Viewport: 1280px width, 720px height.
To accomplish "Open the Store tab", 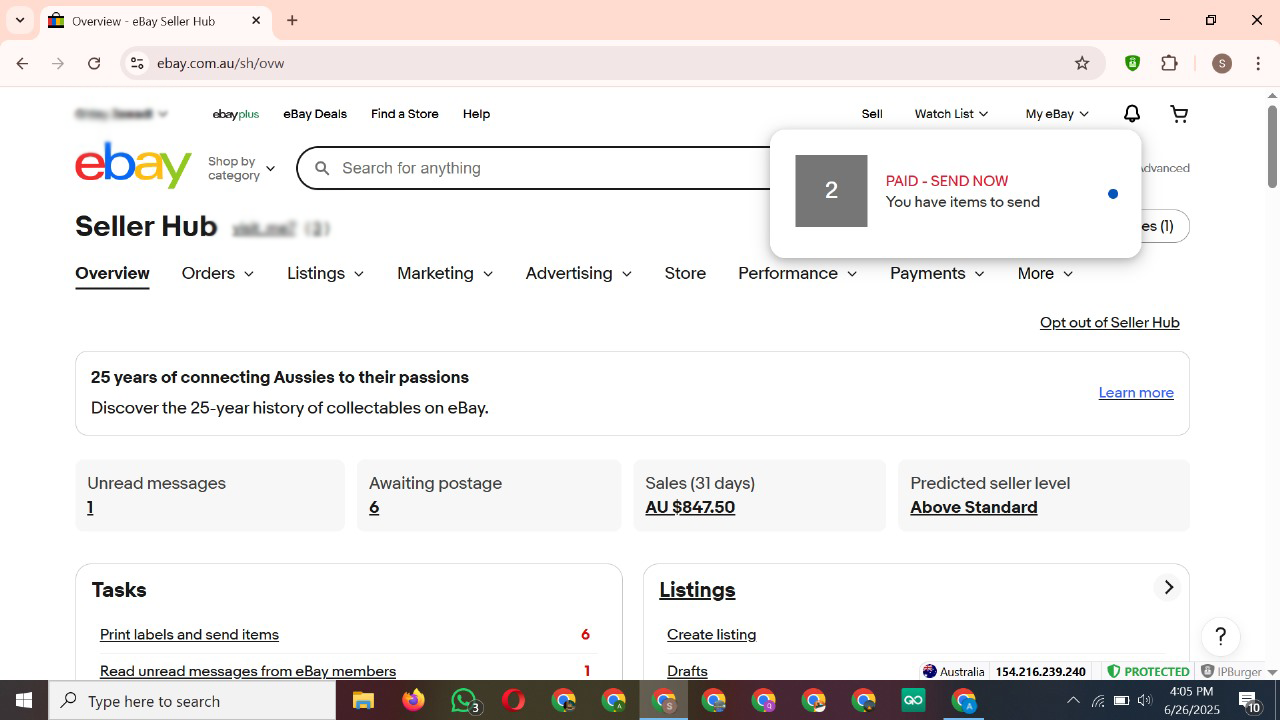I will [x=685, y=273].
